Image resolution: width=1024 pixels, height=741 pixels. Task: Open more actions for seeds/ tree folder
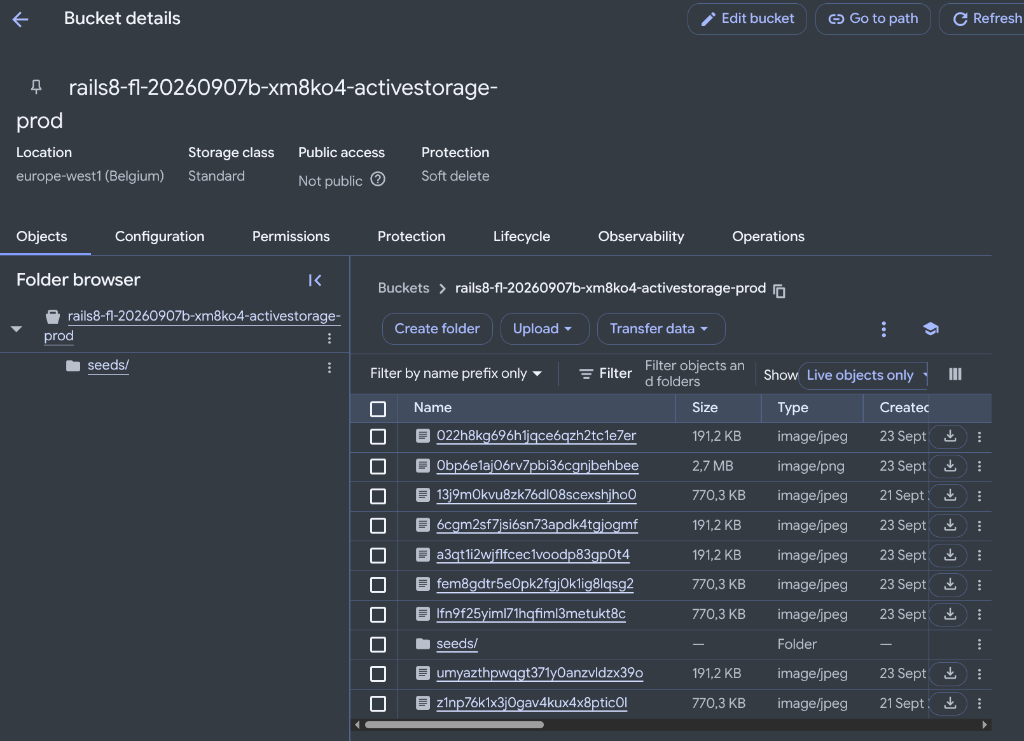[x=329, y=368]
